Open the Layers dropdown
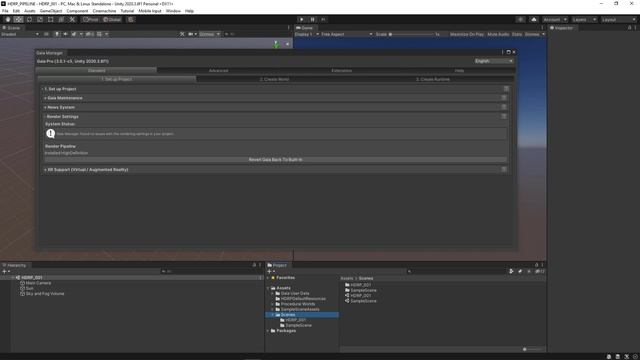 tap(584, 20)
